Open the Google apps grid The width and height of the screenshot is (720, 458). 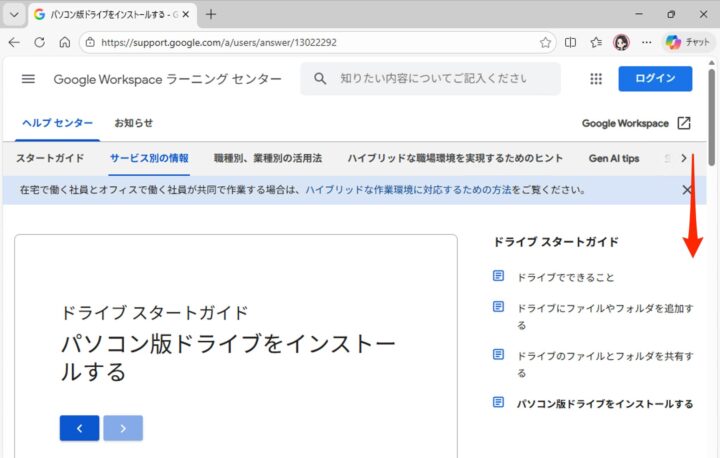tap(596, 80)
